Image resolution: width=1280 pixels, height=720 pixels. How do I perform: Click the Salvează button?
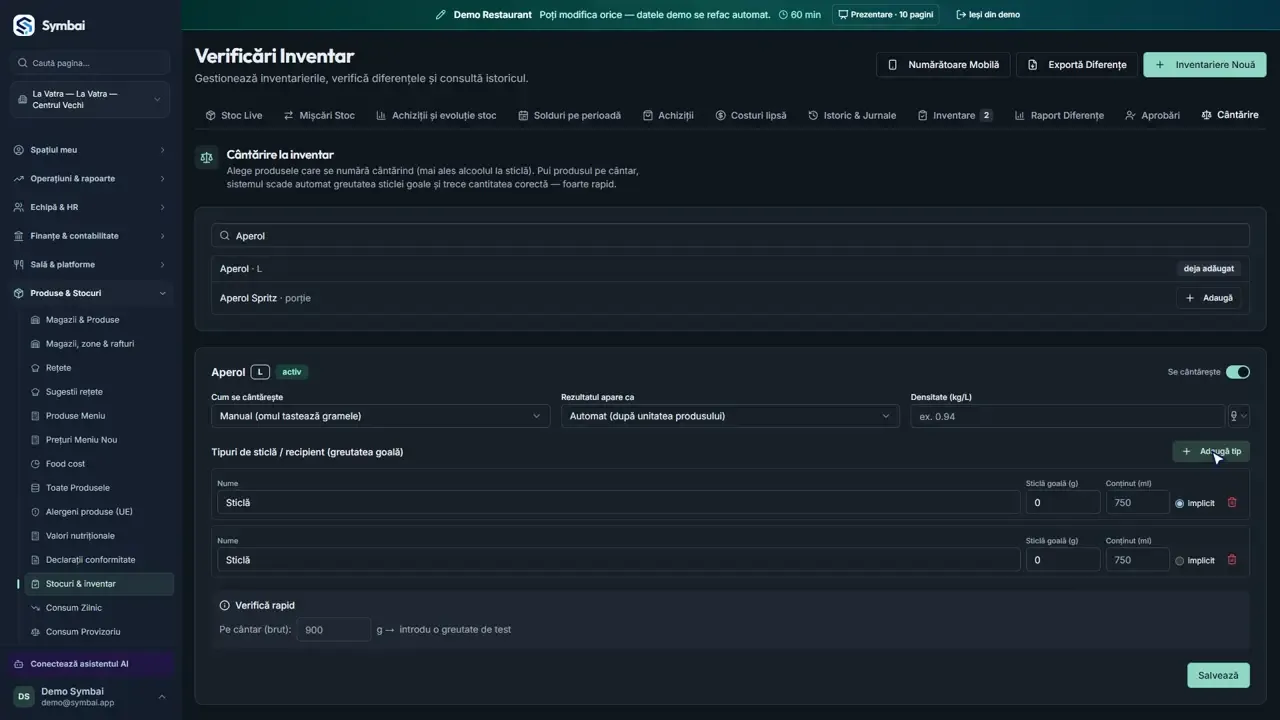1218,675
